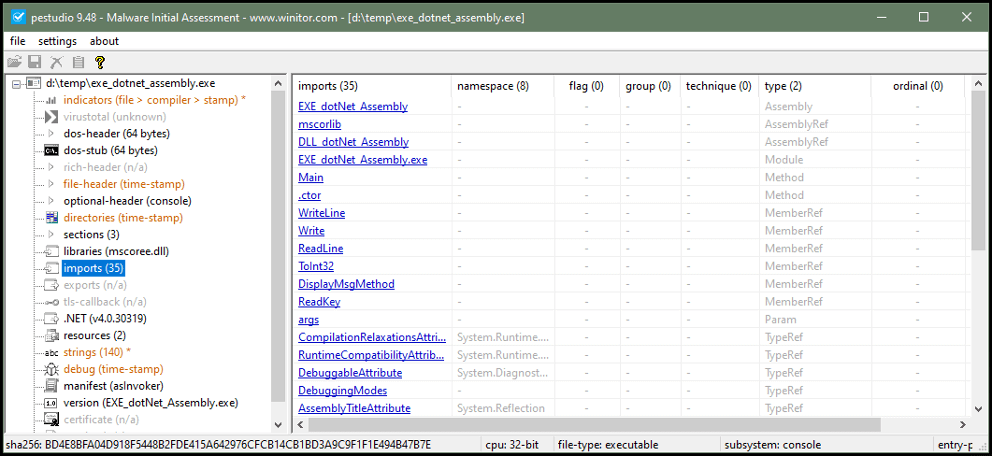
Task: Click the pestudio checkmark app icon in title bar
Action: click(19, 17)
